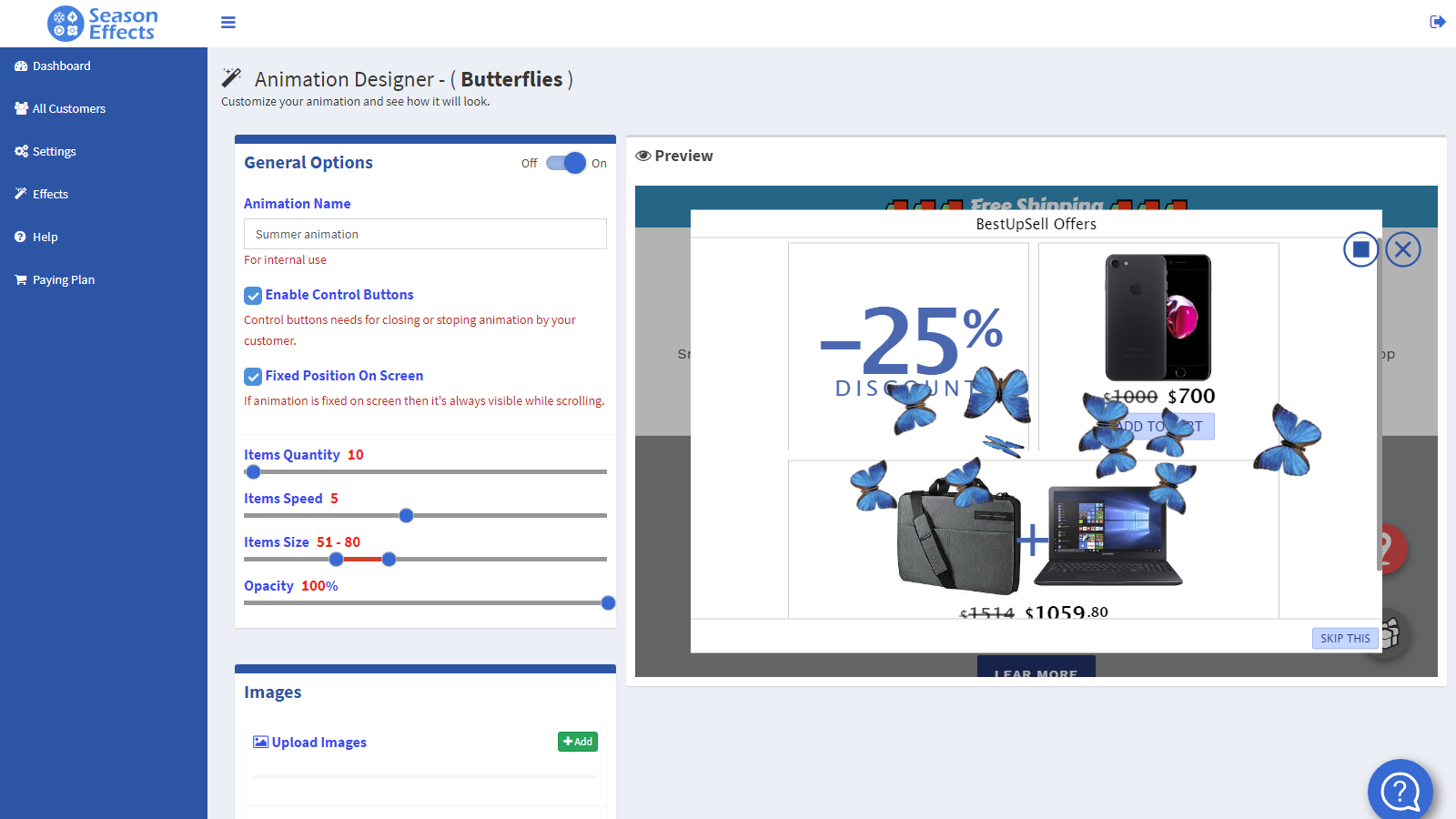Viewport: 1456px width, 819px height.
Task: Close animation with X control button
Action: click(1402, 249)
